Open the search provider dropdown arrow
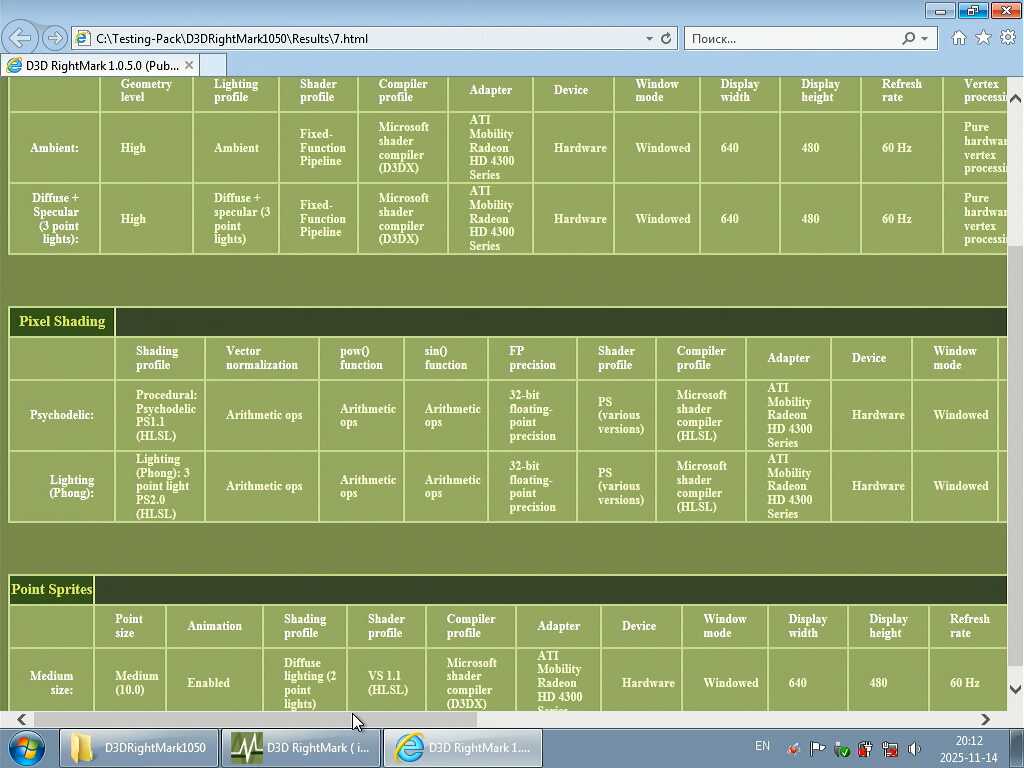1024x768 pixels. coord(925,39)
